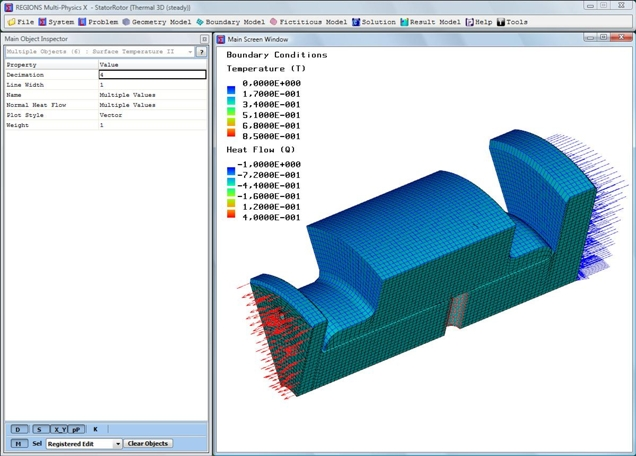Open the Result Model menu

tap(433, 21)
